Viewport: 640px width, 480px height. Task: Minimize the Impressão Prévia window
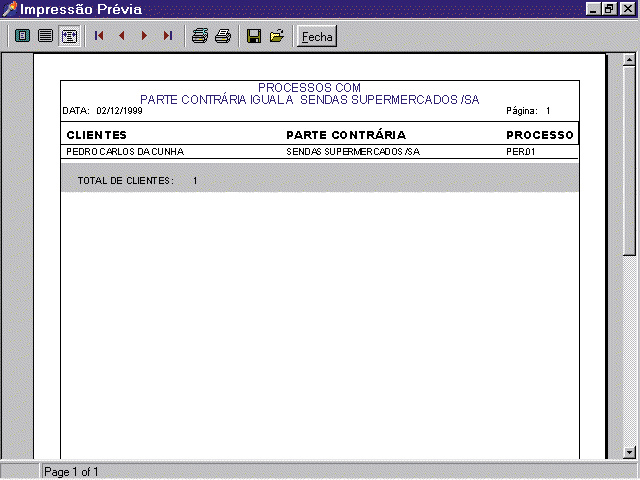click(x=594, y=9)
